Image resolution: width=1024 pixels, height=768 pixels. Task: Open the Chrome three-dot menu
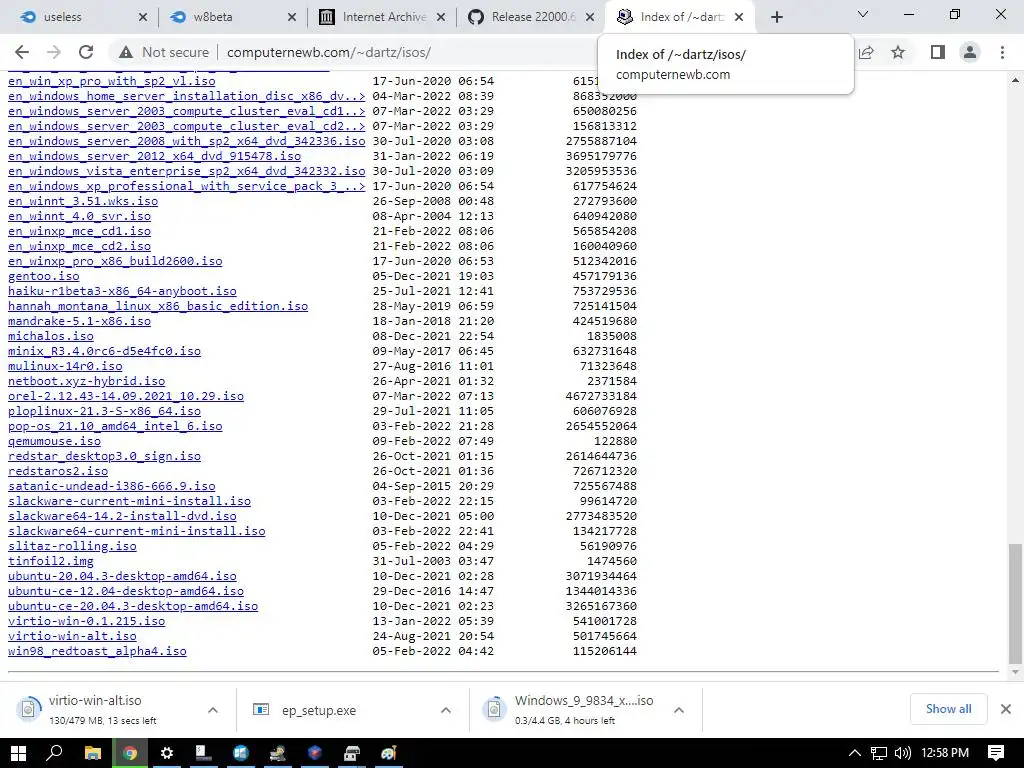[1002, 52]
